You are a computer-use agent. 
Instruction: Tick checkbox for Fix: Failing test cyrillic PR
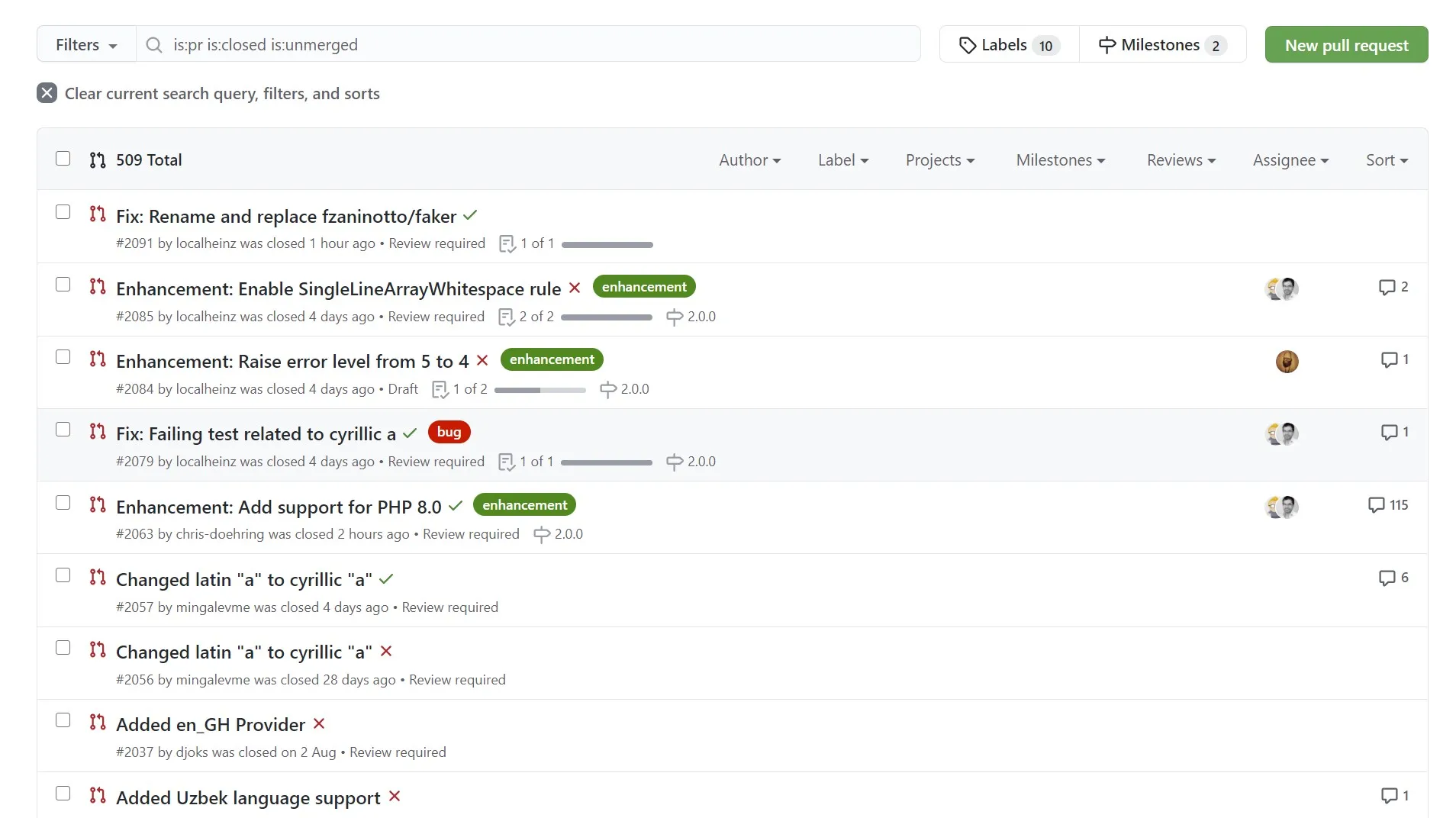(63, 430)
